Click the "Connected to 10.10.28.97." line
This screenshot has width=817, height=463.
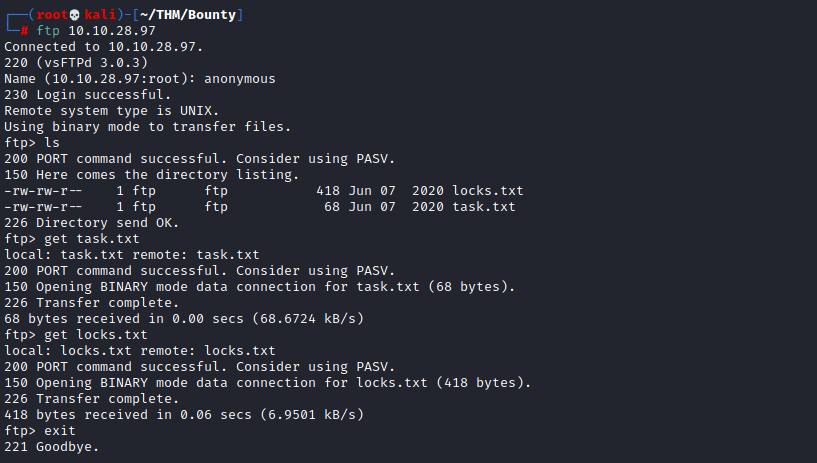(92, 47)
